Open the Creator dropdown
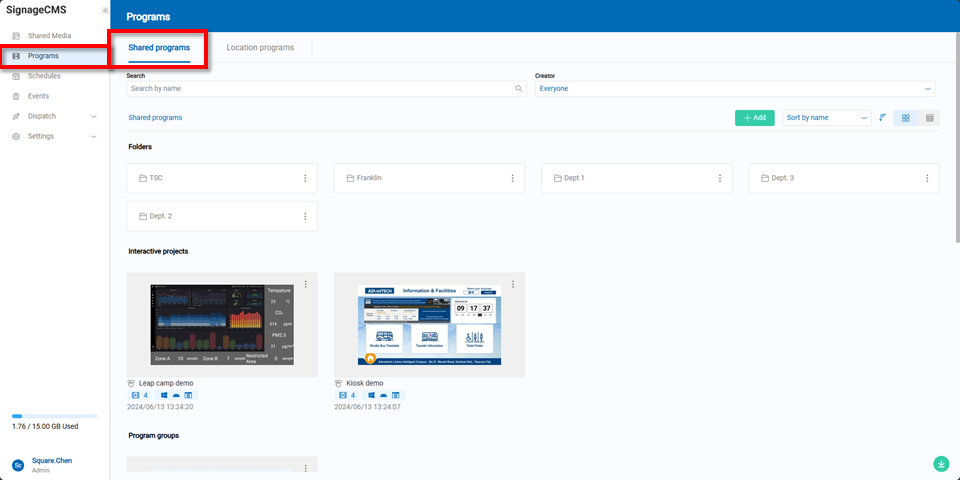960x480 pixels. pyautogui.click(x=735, y=88)
